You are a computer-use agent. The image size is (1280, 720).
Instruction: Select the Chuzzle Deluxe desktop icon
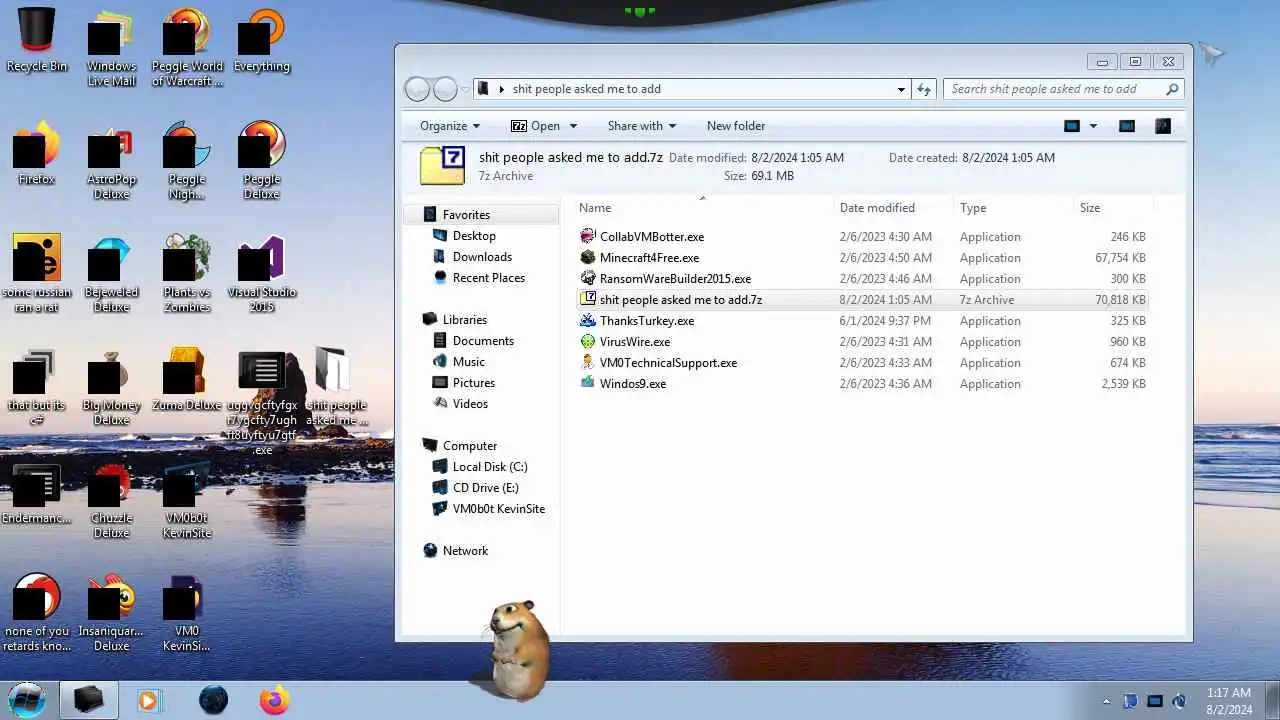112,499
